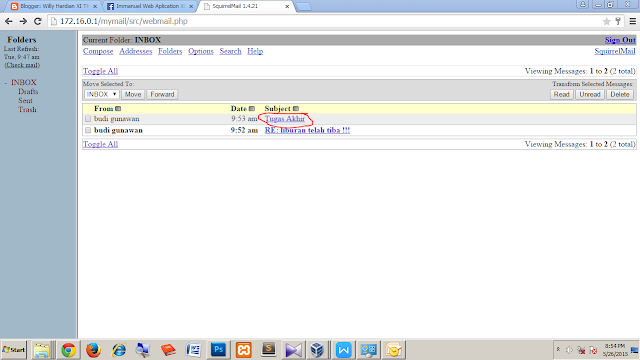Open Windows Explorer from the taskbar
Image resolution: width=640 pixels, height=360 pixels.
41,350
